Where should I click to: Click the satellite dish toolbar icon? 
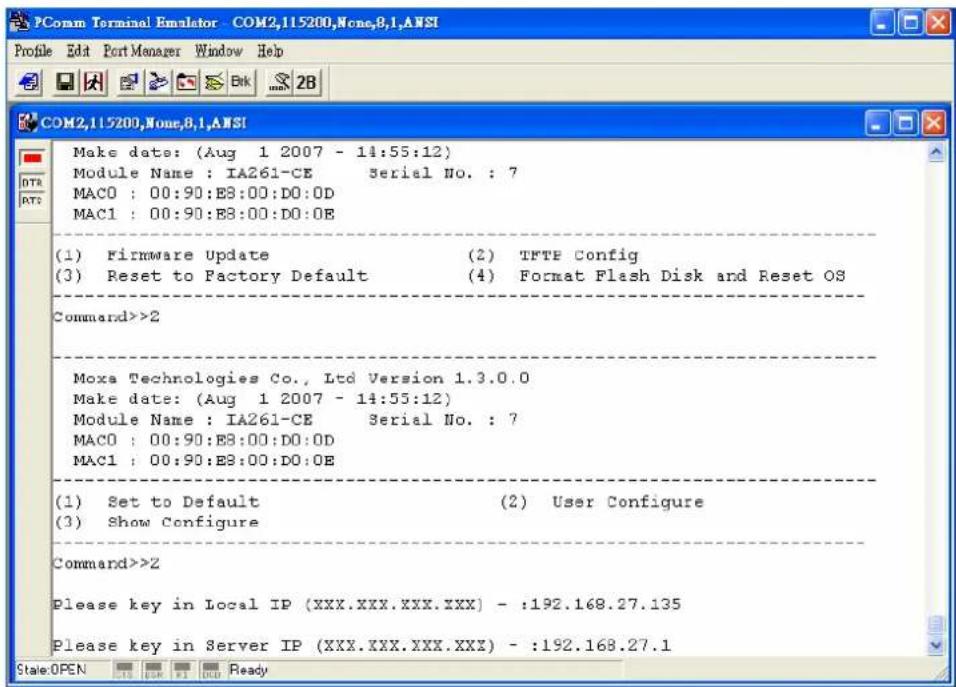point(279,82)
